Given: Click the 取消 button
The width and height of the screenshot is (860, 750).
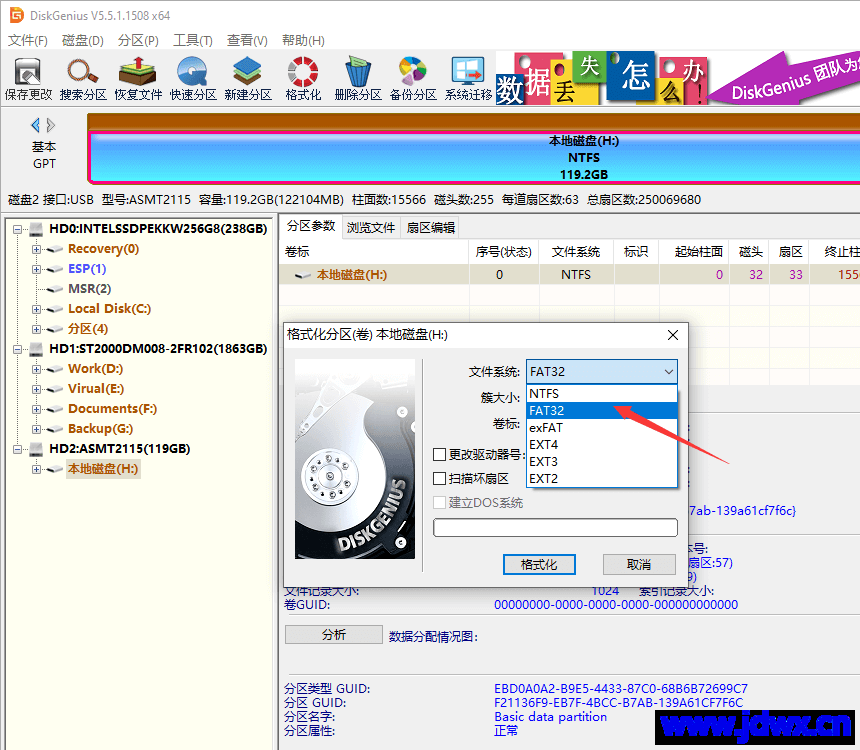Looking at the screenshot, I should pyautogui.click(x=639, y=564).
